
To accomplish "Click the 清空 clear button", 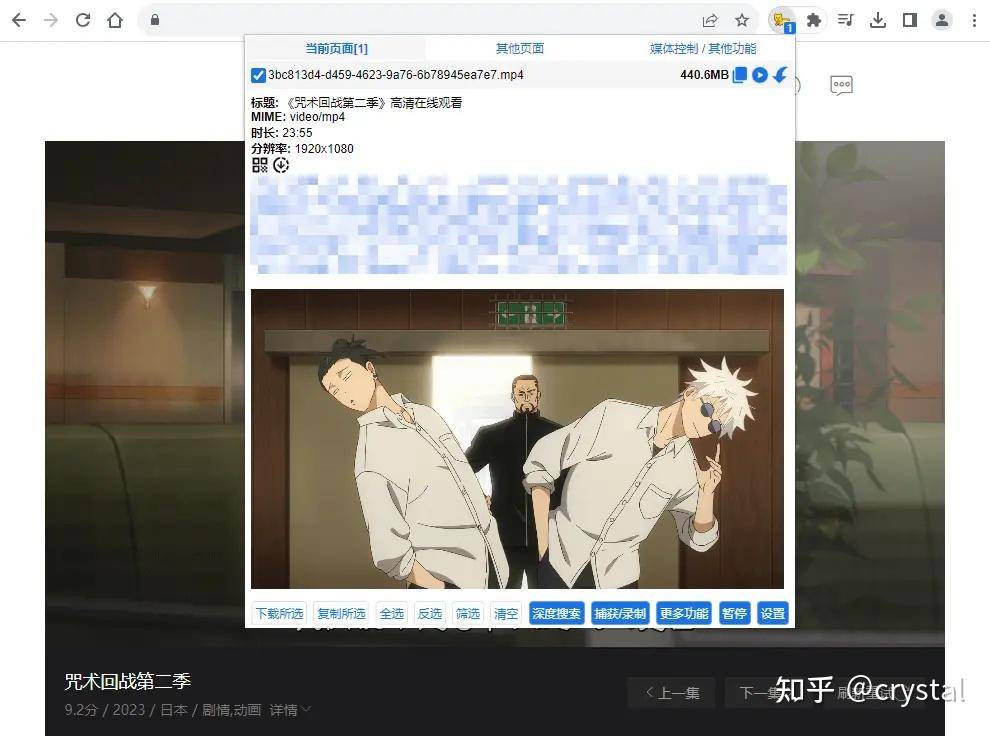I will 506,614.
